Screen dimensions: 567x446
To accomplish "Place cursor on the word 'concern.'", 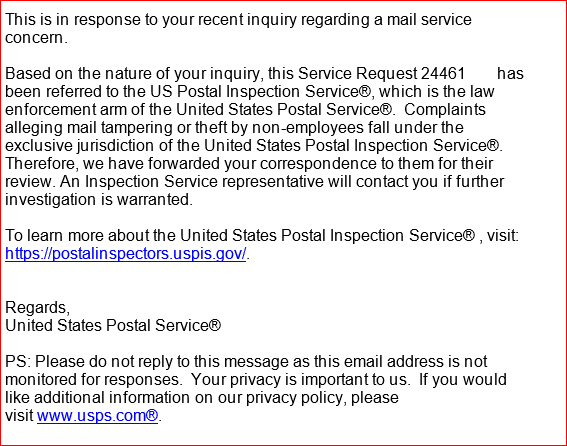I will (36, 38).
